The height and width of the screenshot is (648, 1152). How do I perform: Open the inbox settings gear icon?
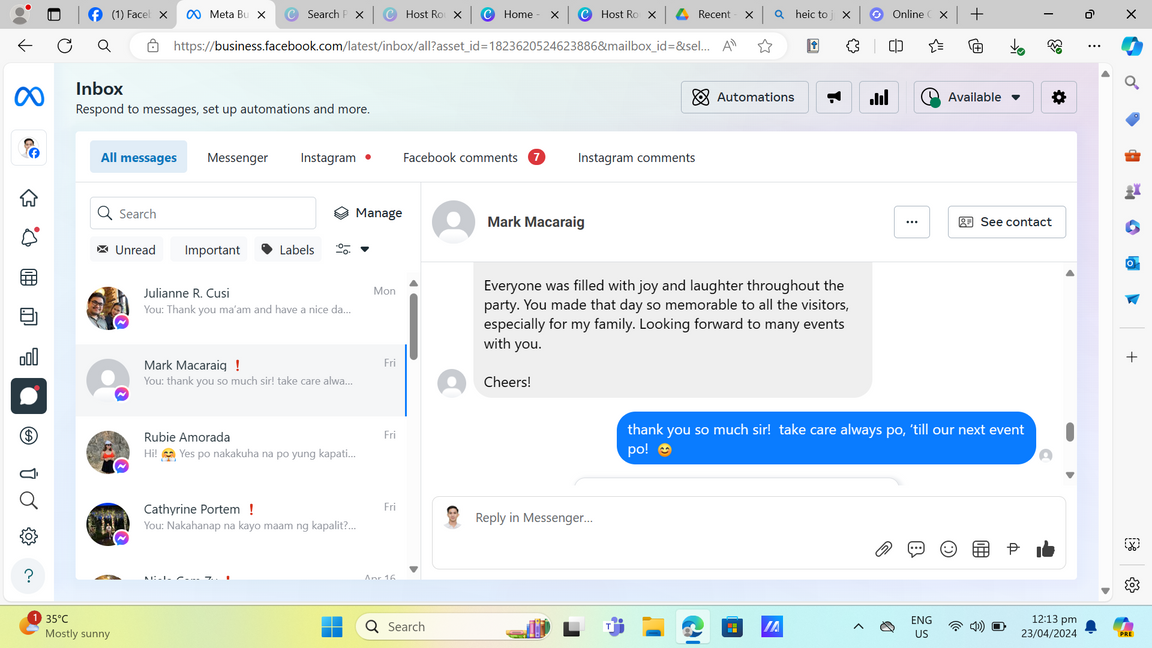point(1058,97)
